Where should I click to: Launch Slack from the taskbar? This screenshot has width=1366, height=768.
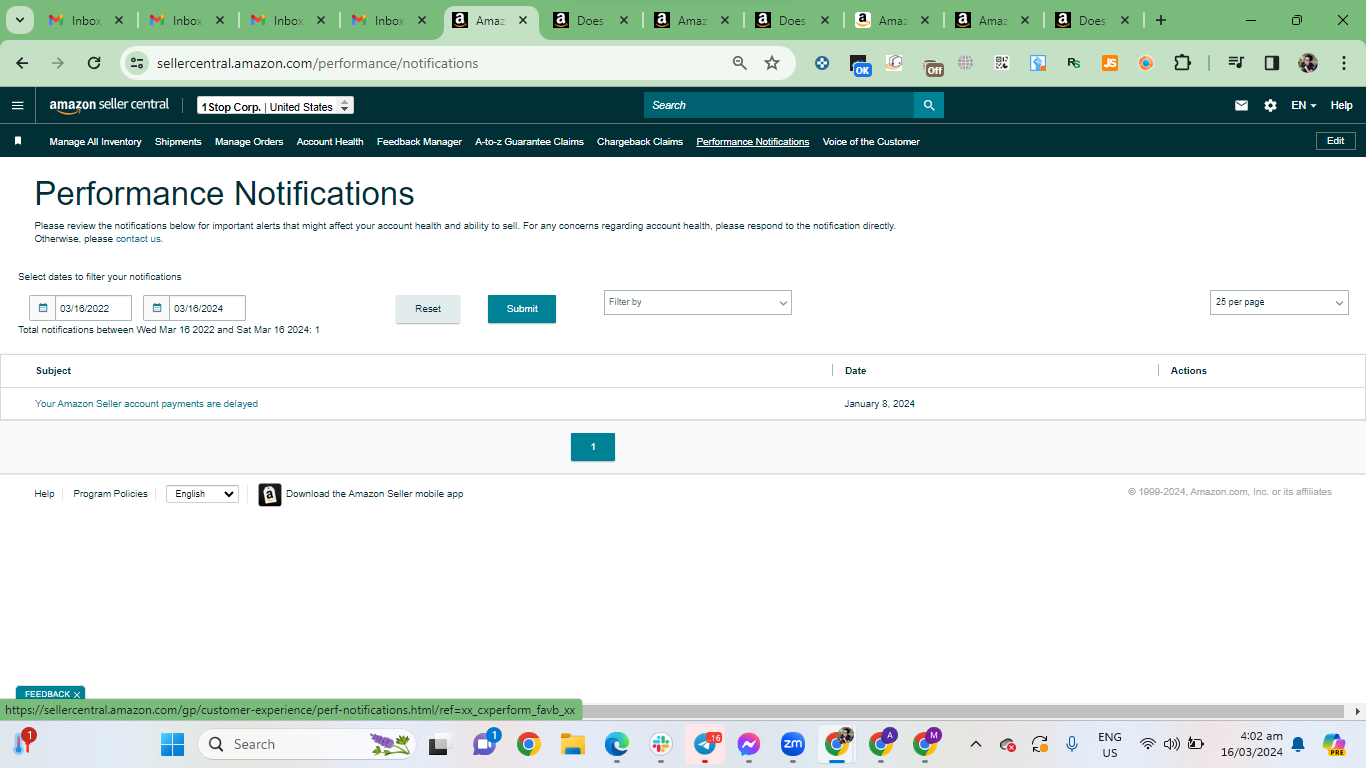661,744
